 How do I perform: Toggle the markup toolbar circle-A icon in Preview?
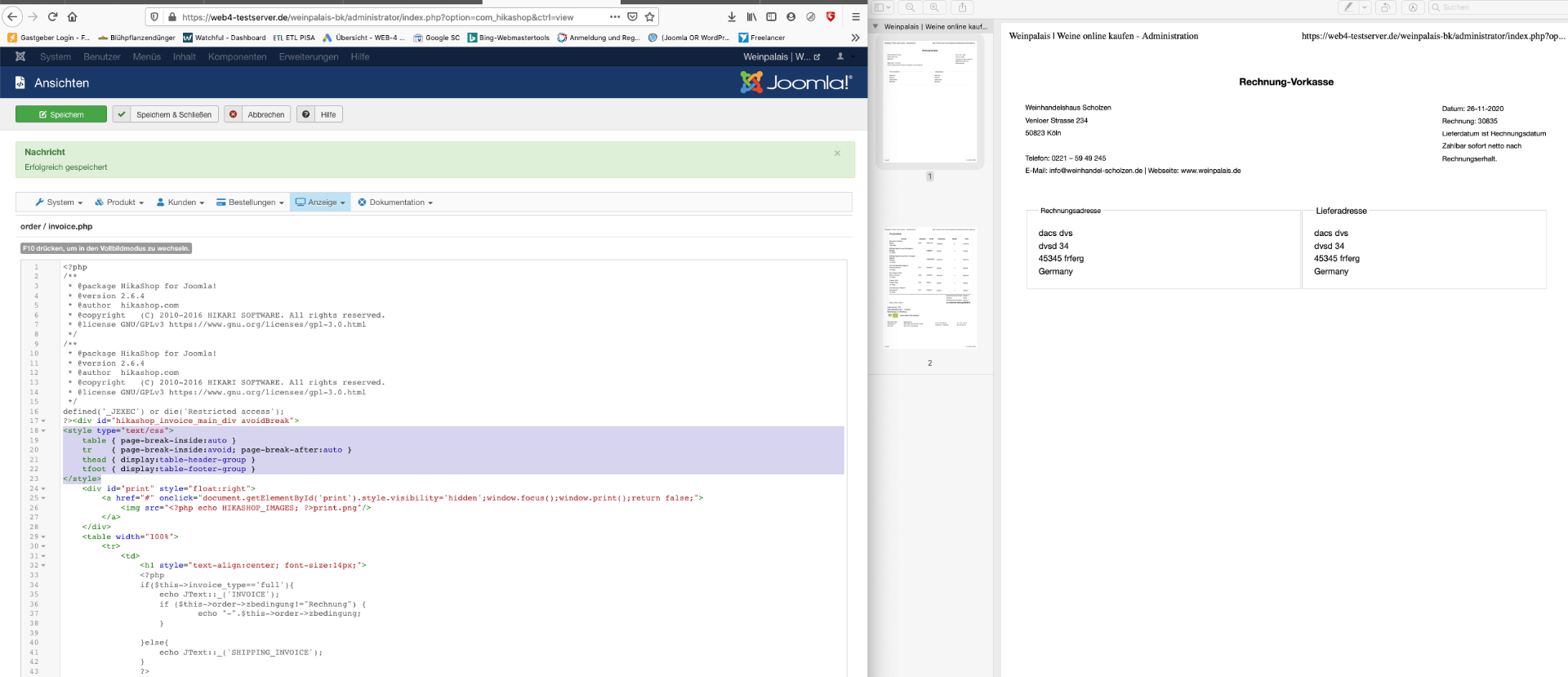(1413, 7)
